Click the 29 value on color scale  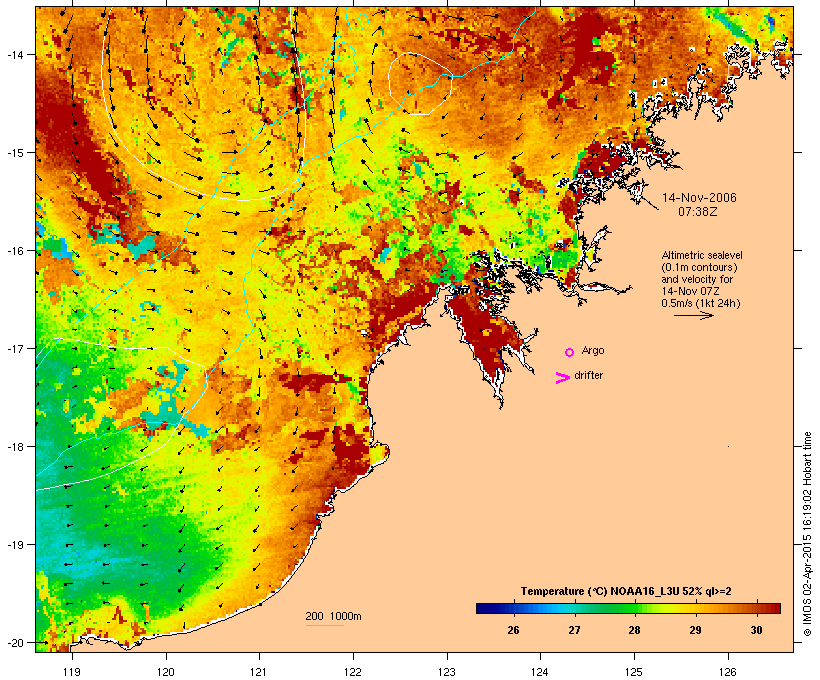[x=695, y=630]
